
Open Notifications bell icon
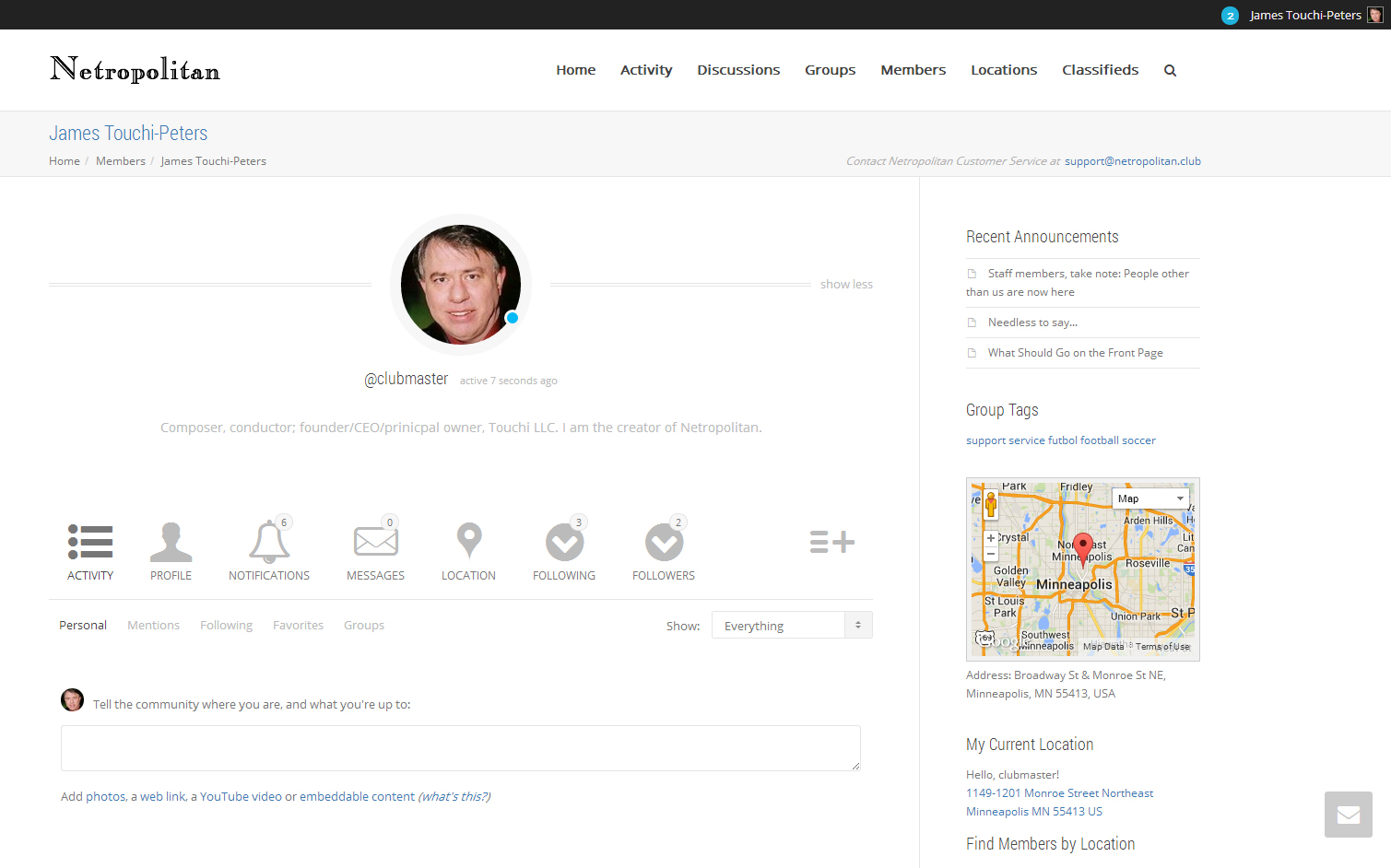point(269,542)
